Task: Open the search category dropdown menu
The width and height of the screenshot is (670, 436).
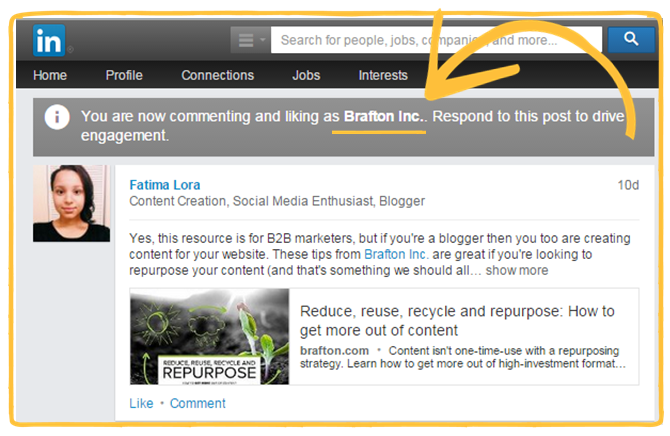Action: pyautogui.click(x=250, y=40)
